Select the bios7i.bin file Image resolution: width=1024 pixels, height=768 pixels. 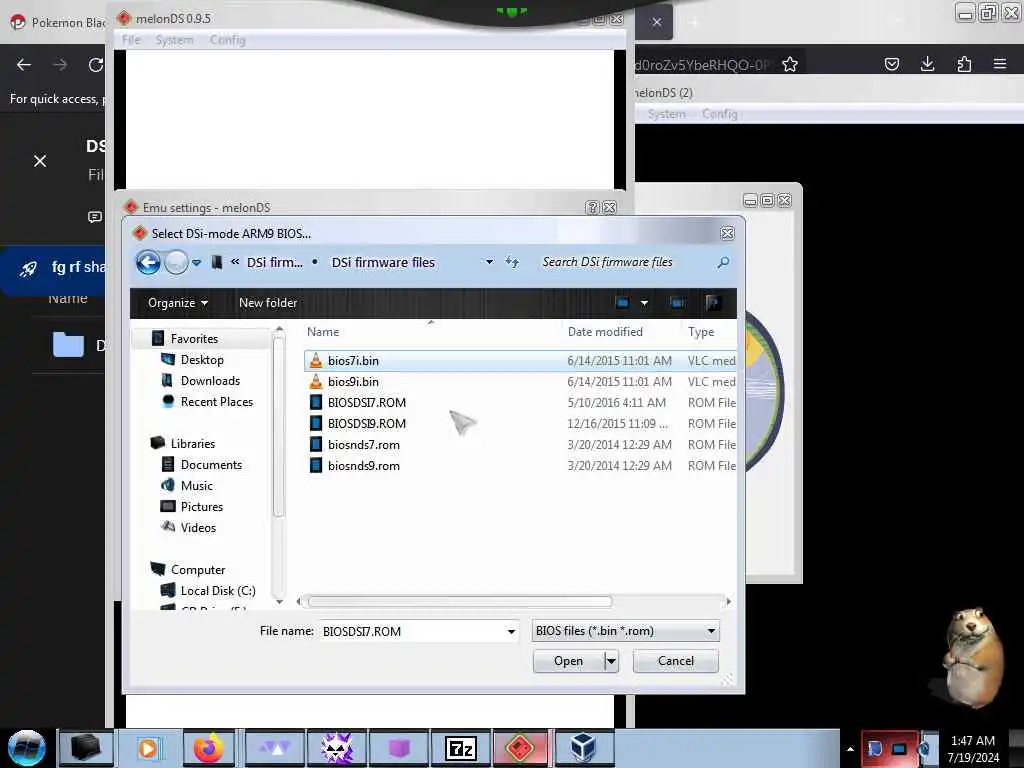520,360
